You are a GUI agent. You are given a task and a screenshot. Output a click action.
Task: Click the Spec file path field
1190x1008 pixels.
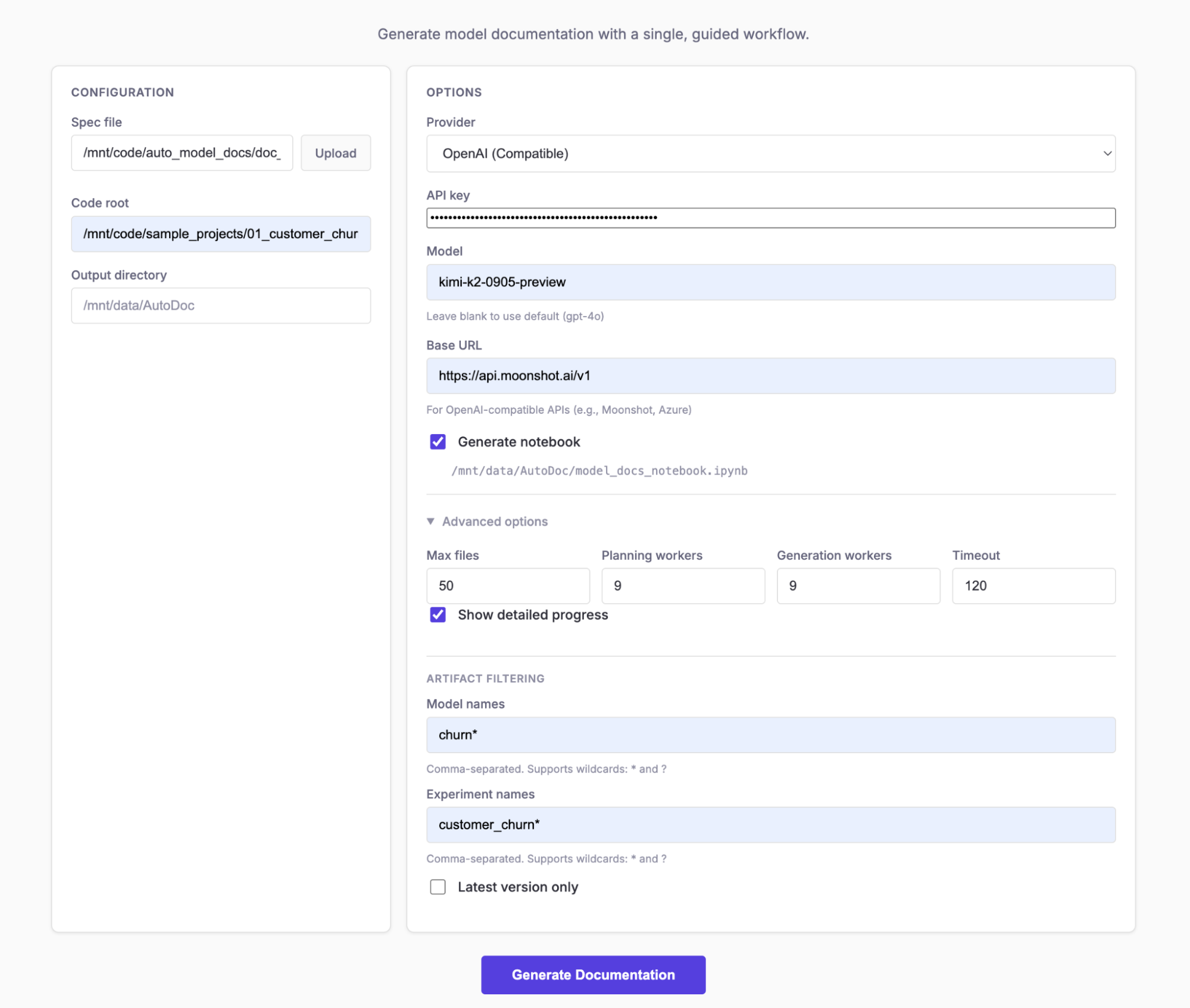(182, 152)
